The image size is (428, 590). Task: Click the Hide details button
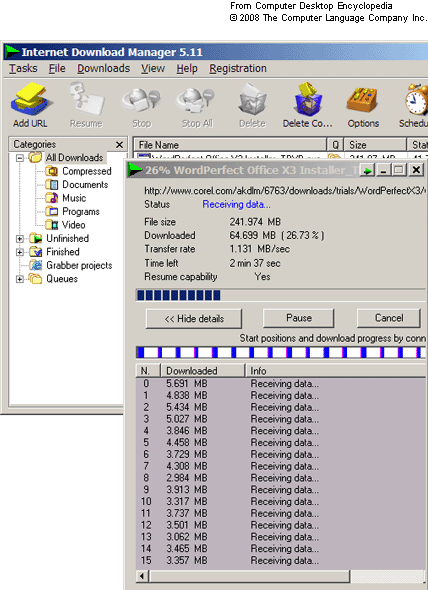[194, 319]
